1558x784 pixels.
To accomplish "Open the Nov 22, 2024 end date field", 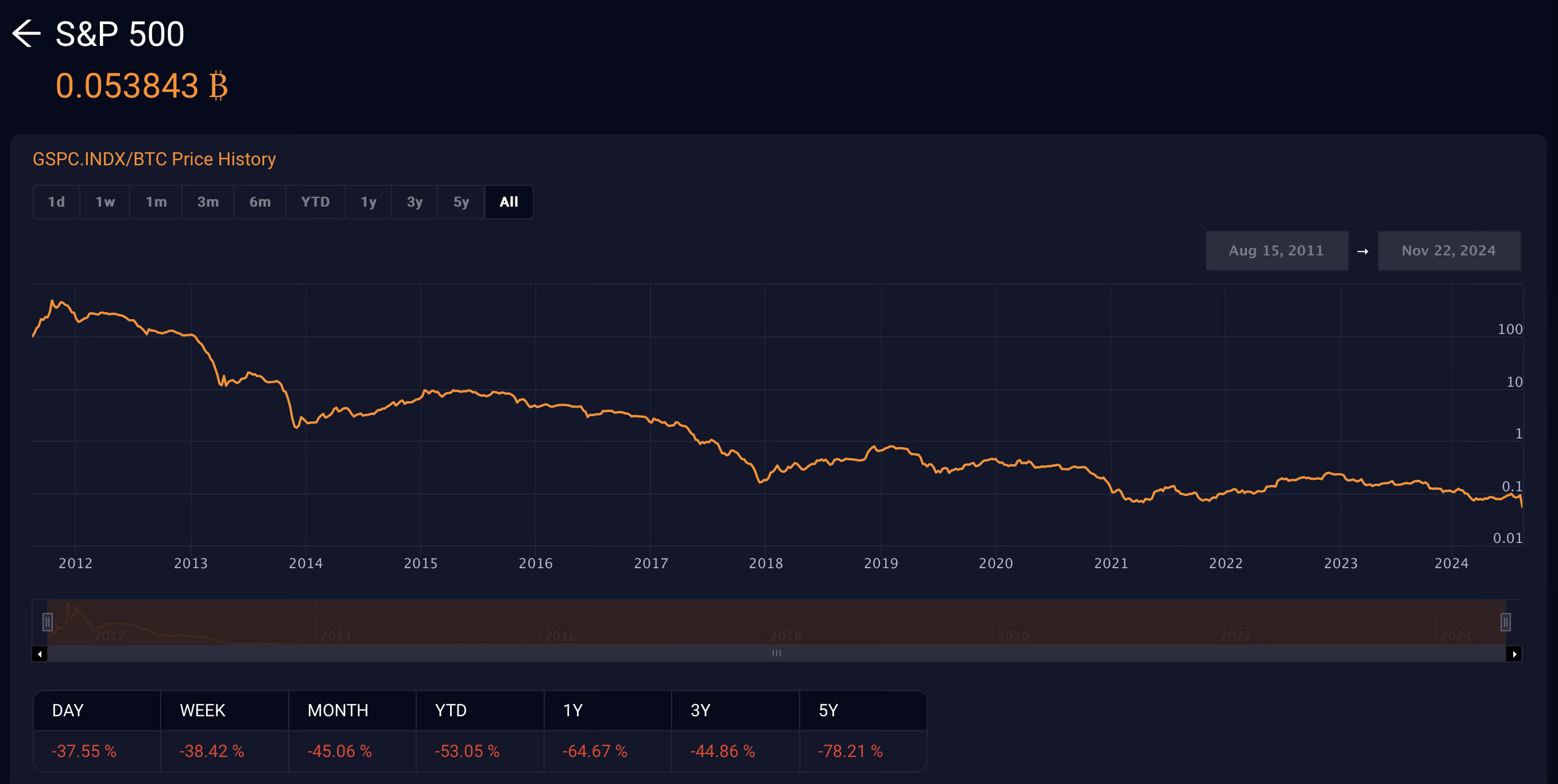I will pos(1448,250).
